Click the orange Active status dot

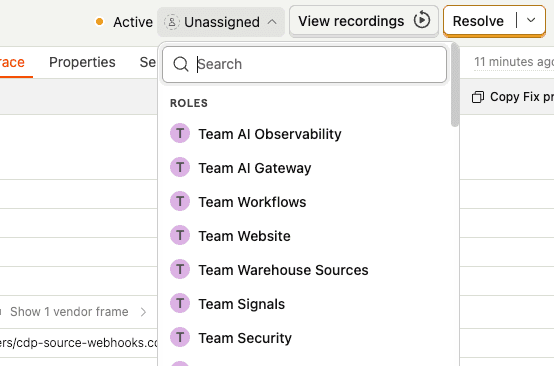tap(100, 22)
